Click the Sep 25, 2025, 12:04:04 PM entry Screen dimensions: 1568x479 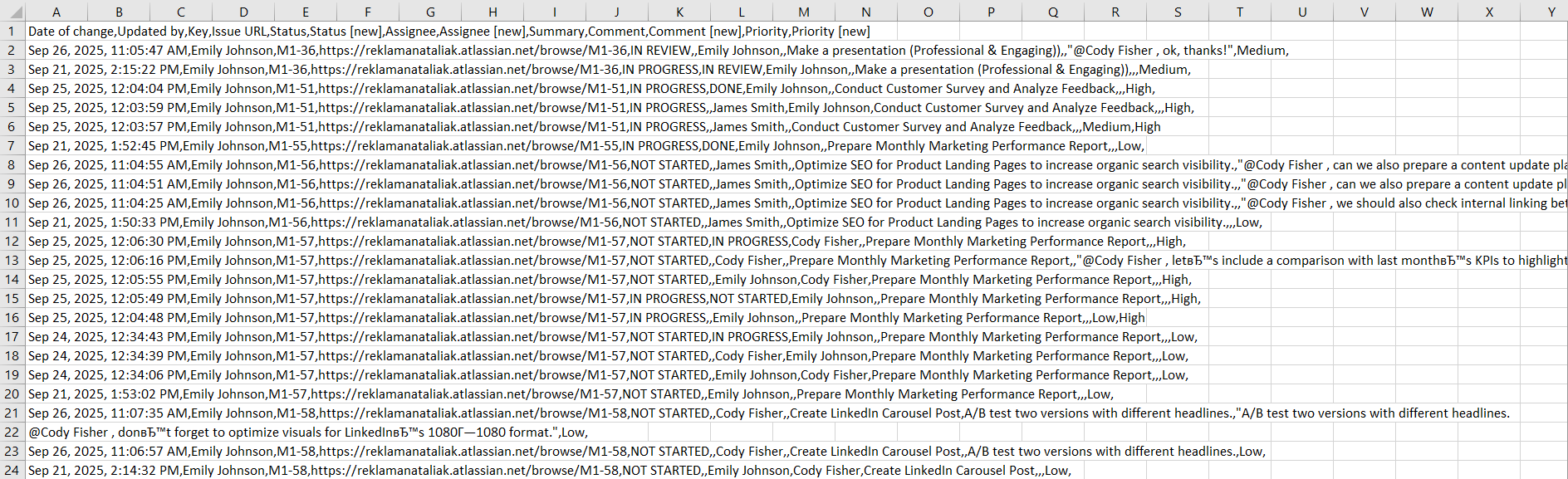pos(108,89)
